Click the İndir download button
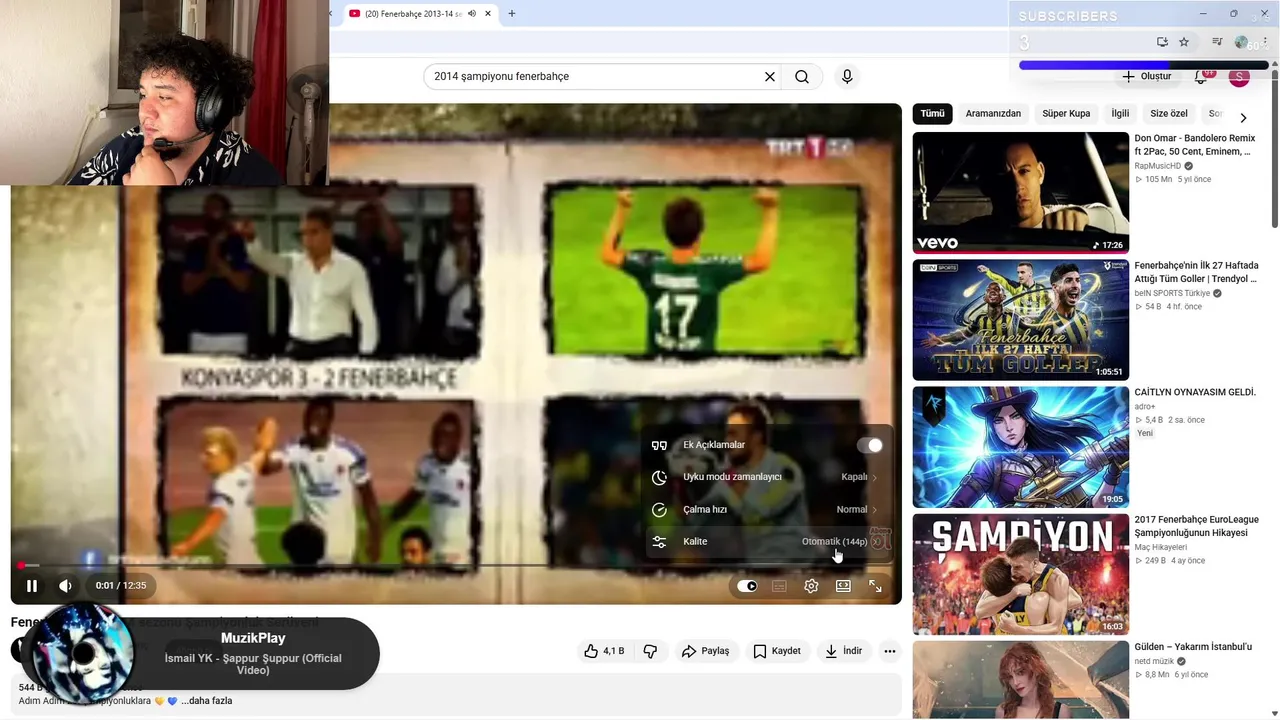 843,651
